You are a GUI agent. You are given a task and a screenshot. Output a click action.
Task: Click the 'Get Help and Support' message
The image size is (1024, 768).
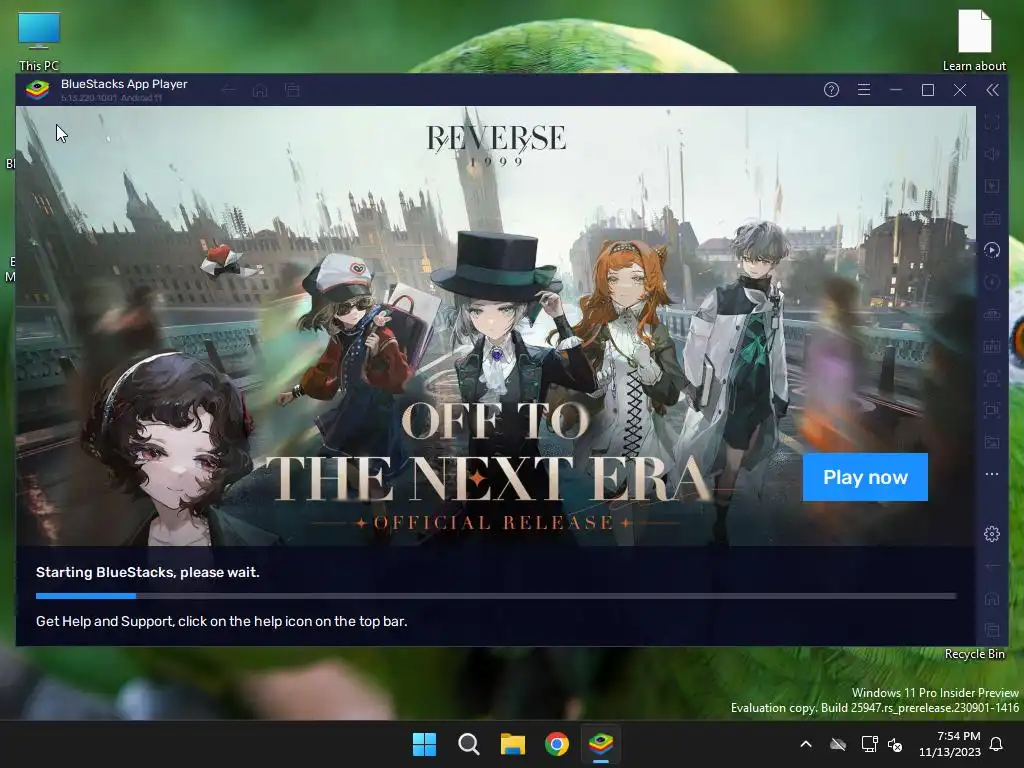pos(221,621)
